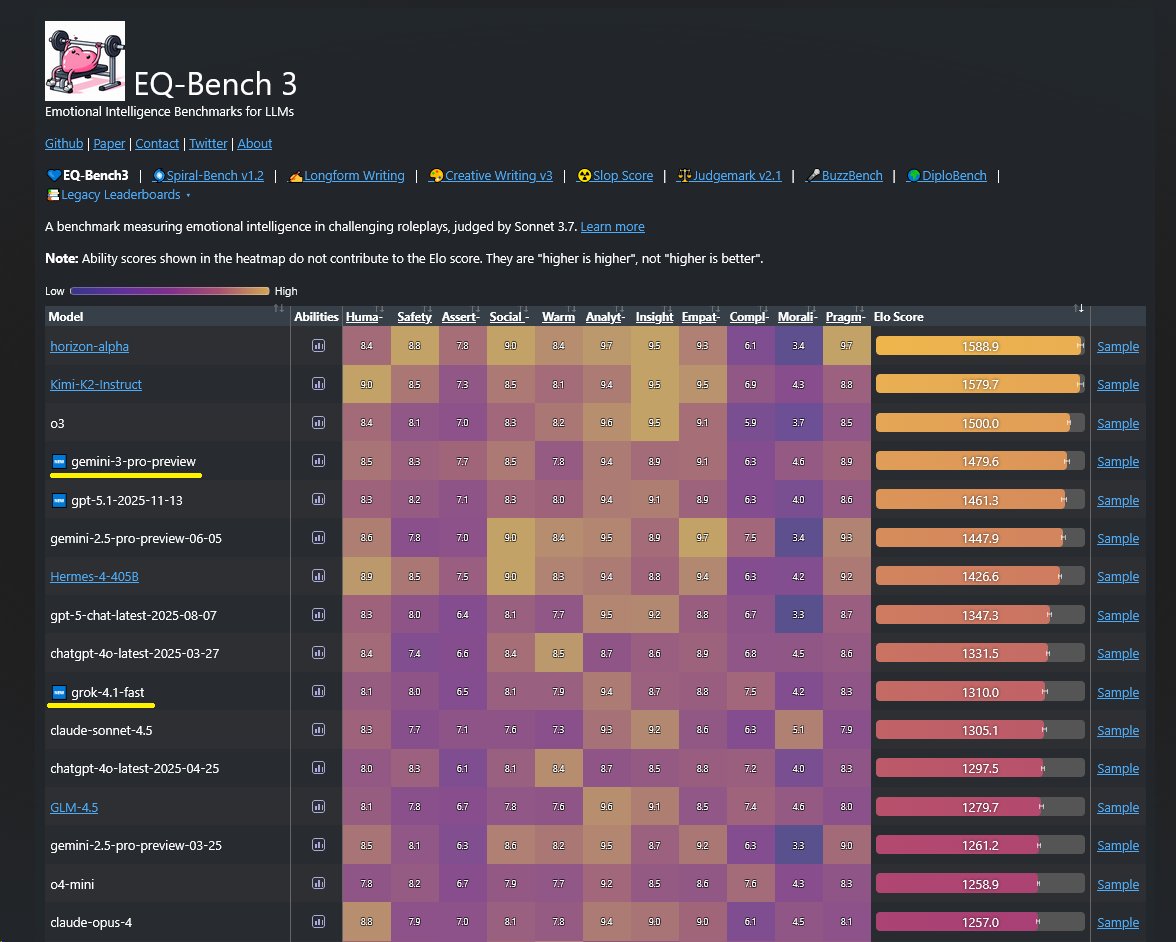Sort by the Analyt- column header
Screen dimensions: 1176x942
click(x=605, y=316)
